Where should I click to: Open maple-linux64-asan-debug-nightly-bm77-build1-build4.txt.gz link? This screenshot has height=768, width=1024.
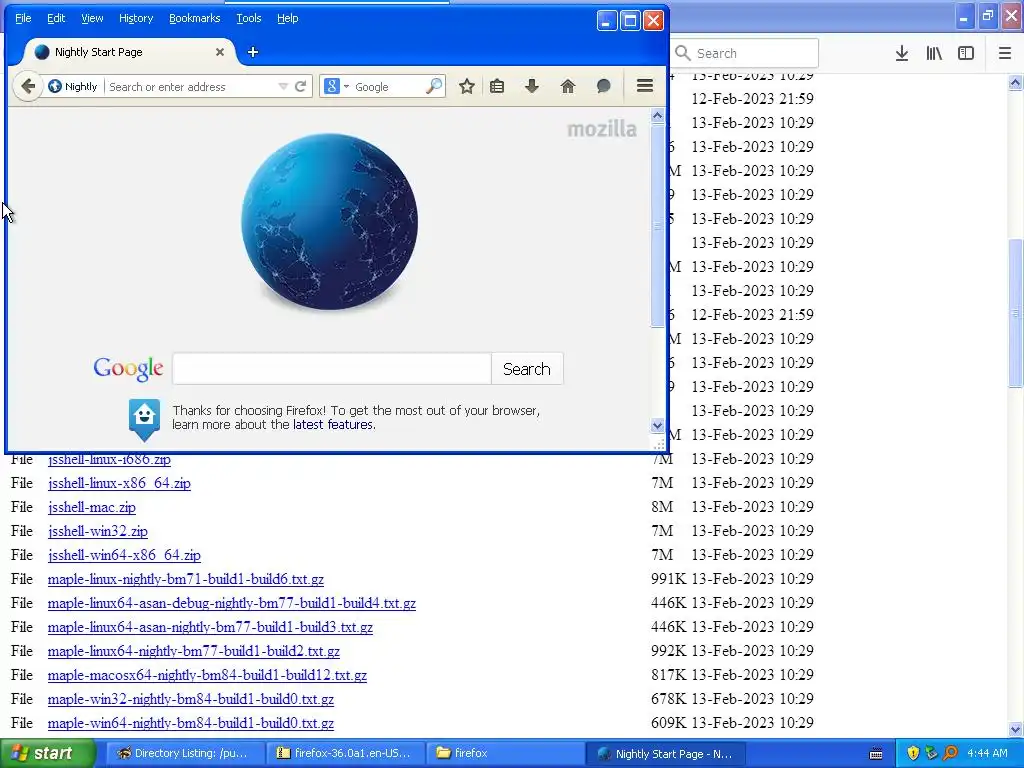(x=232, y=603)
